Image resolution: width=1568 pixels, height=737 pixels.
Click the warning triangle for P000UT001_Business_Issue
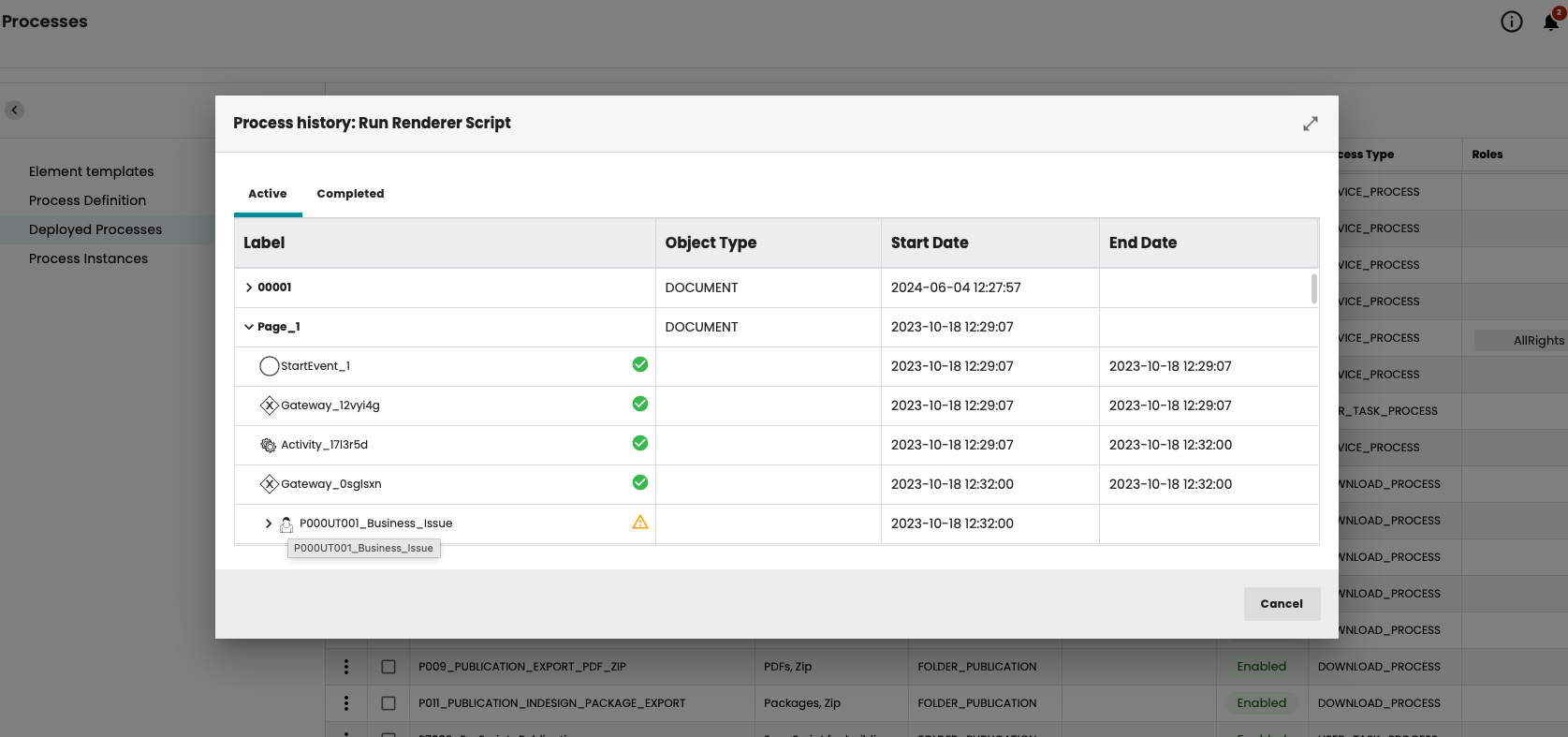640,522
